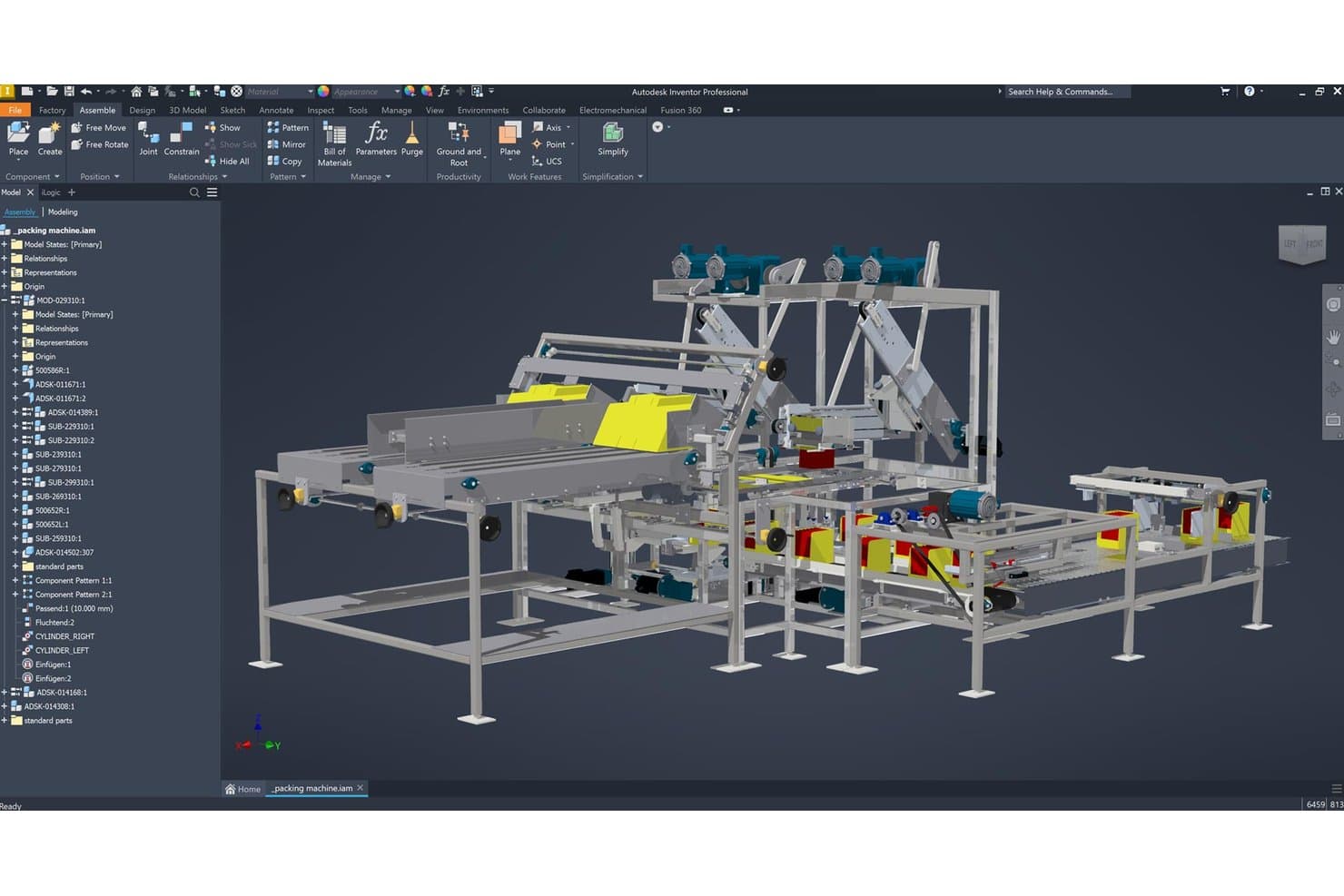Image resolution: width=1344 pixels, height=896 pixels.
Task: Click the shopping cart icon
Action: click(1225, 92)
